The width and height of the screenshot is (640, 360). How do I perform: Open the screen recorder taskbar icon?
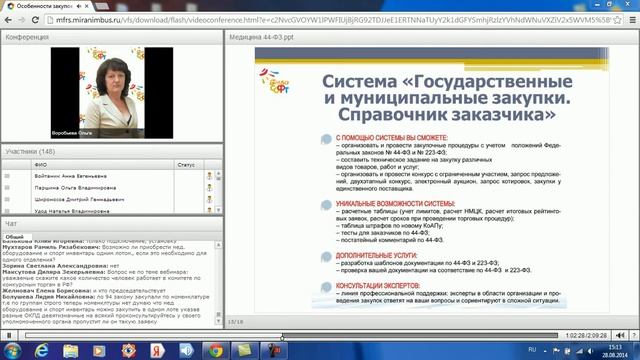[274, 351]
